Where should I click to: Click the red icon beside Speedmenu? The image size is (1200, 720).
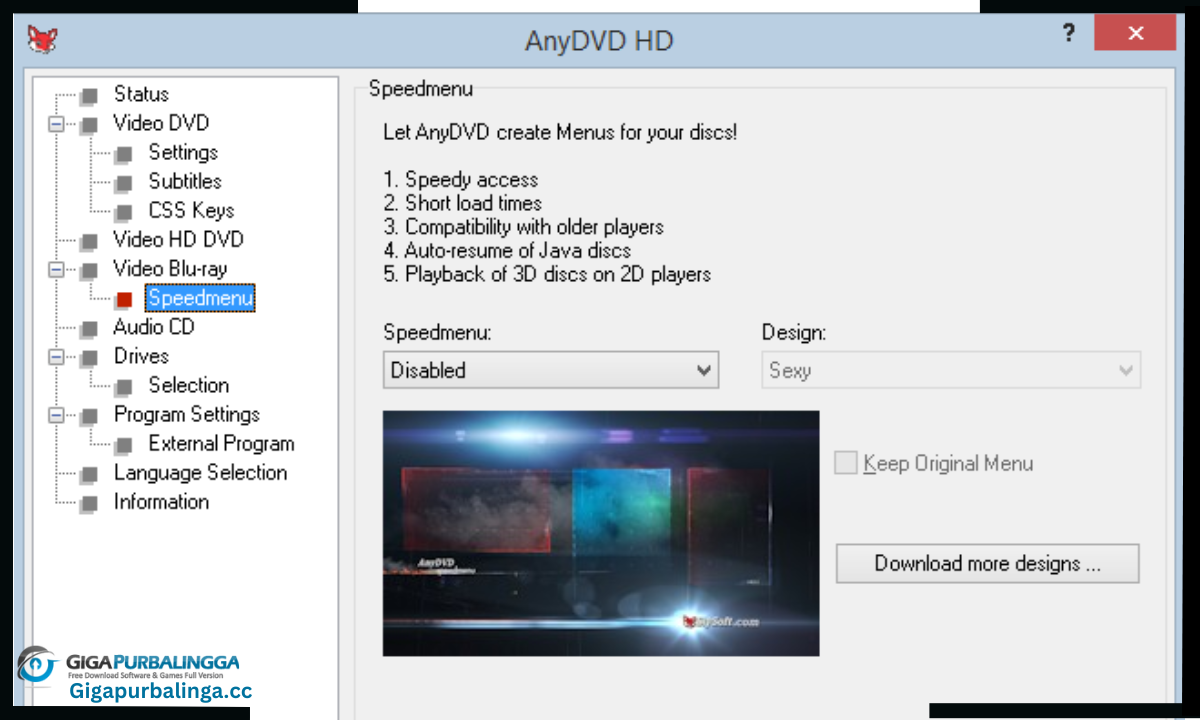[123, 299]
